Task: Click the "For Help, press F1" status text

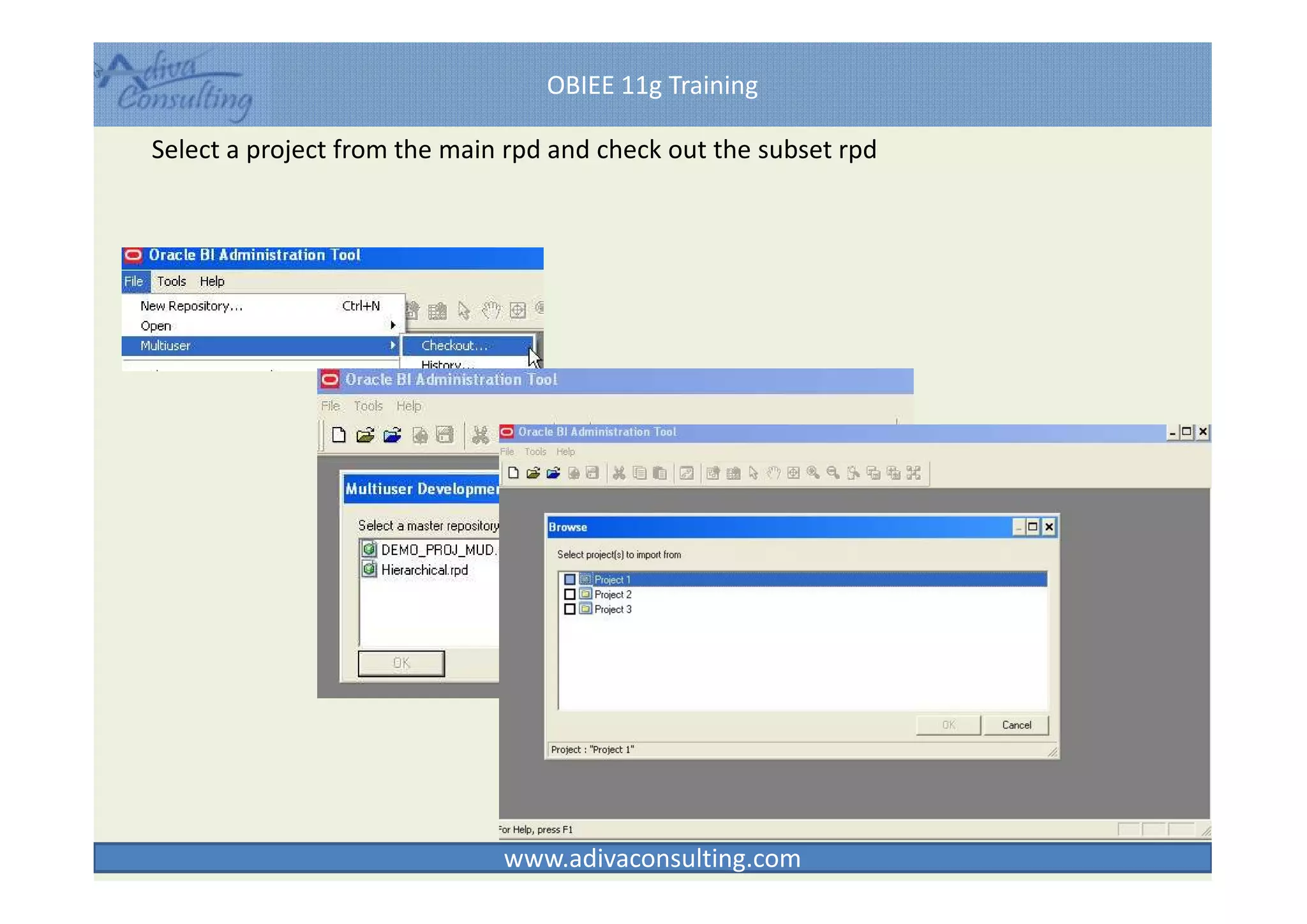Action: [535, 830]
